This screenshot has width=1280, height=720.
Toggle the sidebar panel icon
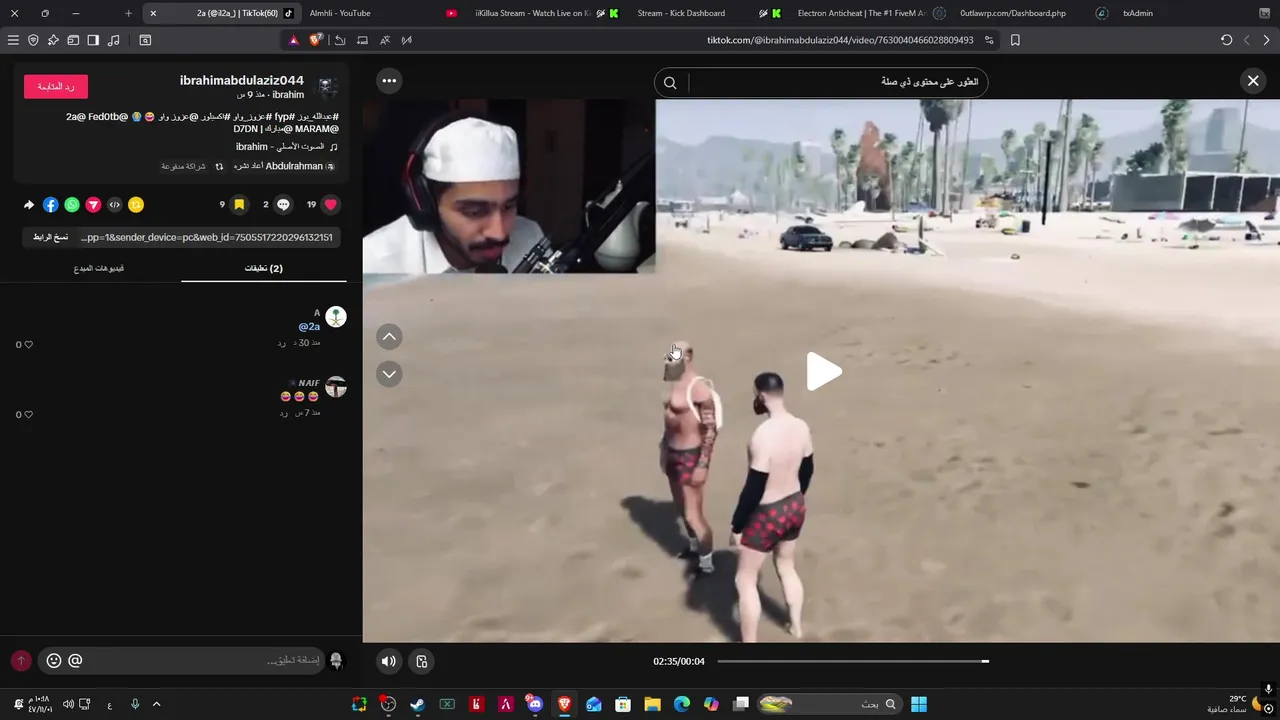[93, 40]
